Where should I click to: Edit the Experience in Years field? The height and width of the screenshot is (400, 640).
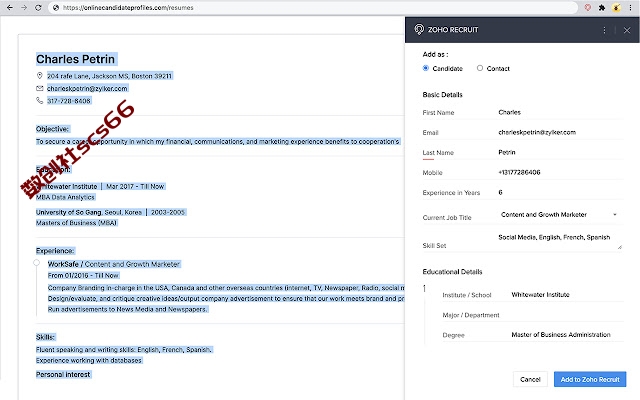pos(560,192)
